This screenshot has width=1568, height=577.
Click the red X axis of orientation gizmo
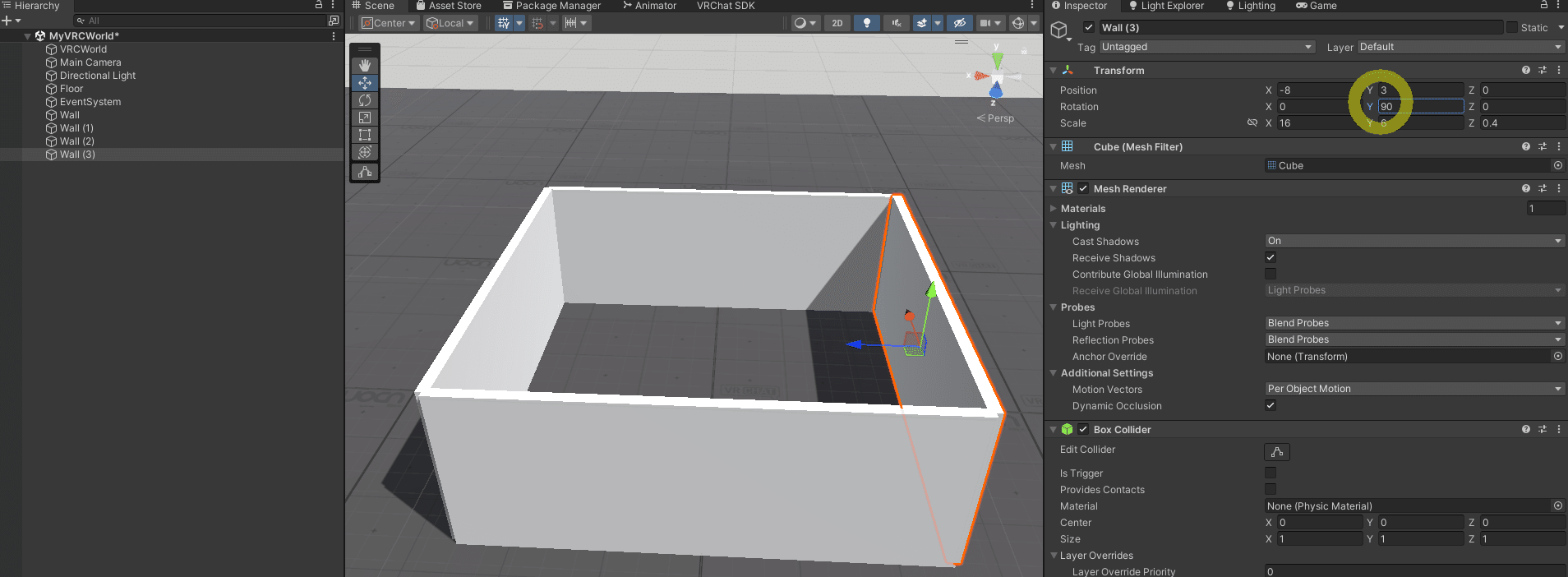pyautogui.click(x=981, y=76)
